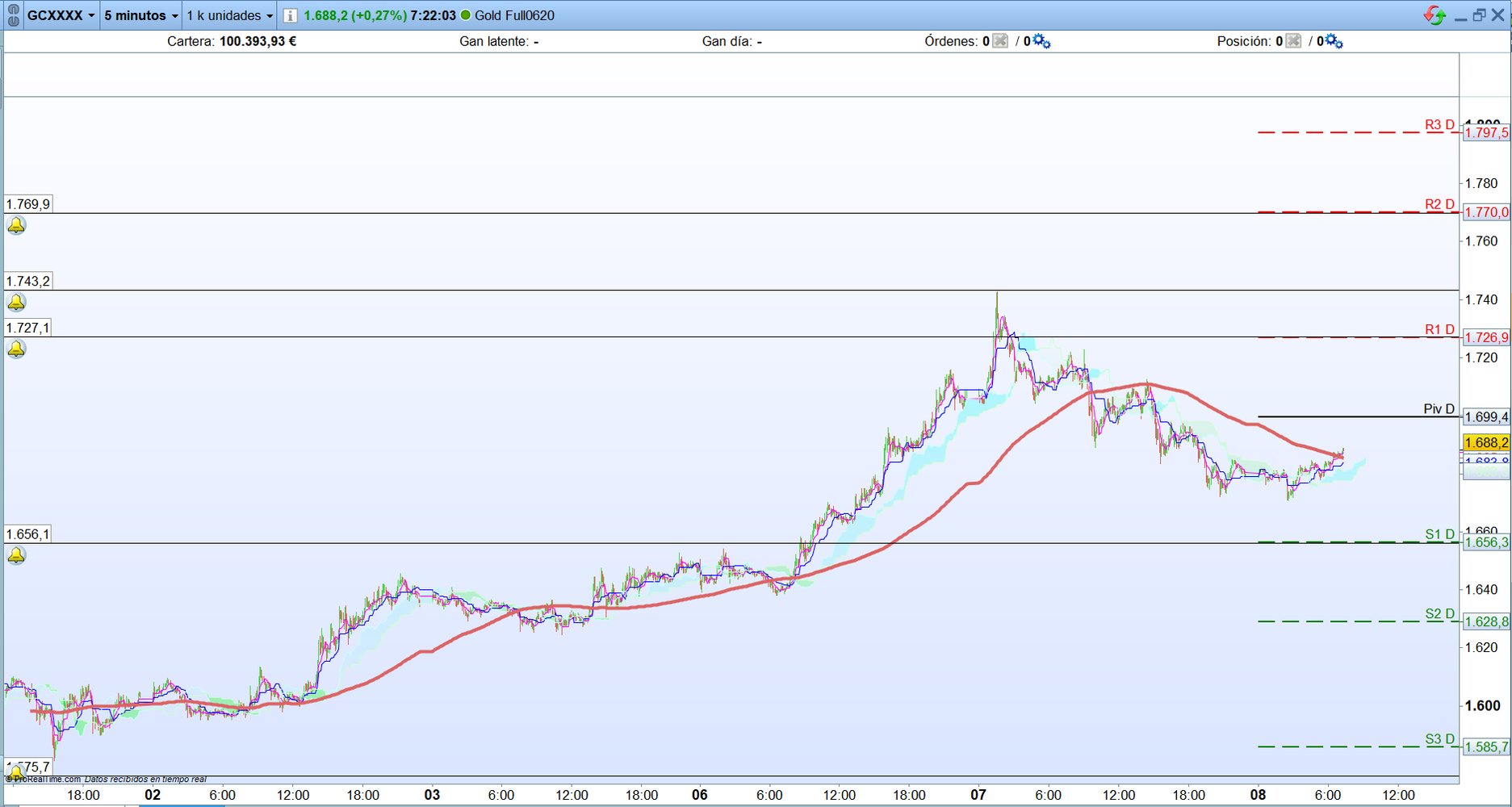
Task: Close the chart window
Action: (x=1497, y=15)
